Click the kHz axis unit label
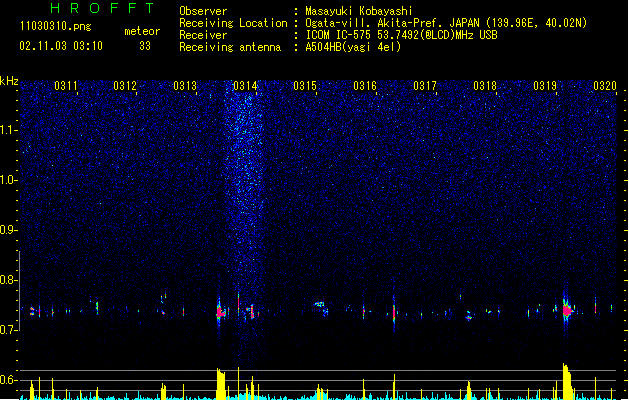Image resolution: width=629 pixels, height=400 pixels. click(9, 81)
